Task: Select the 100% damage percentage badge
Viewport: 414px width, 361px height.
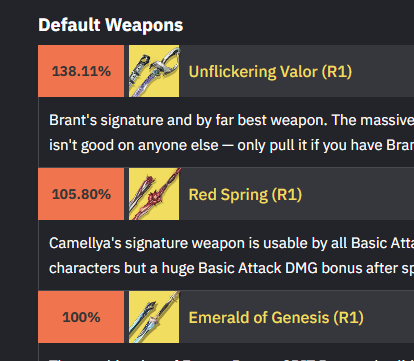Action: pyautogui.click(x=81, y=317)
